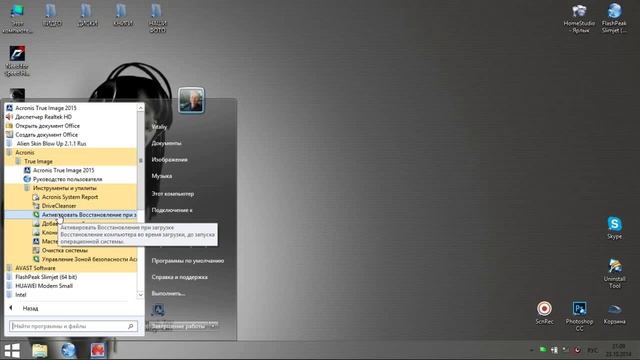
Task: Launch Диспетчер Realtek HD
Action: pyautogui.click(x=43, y=117)
